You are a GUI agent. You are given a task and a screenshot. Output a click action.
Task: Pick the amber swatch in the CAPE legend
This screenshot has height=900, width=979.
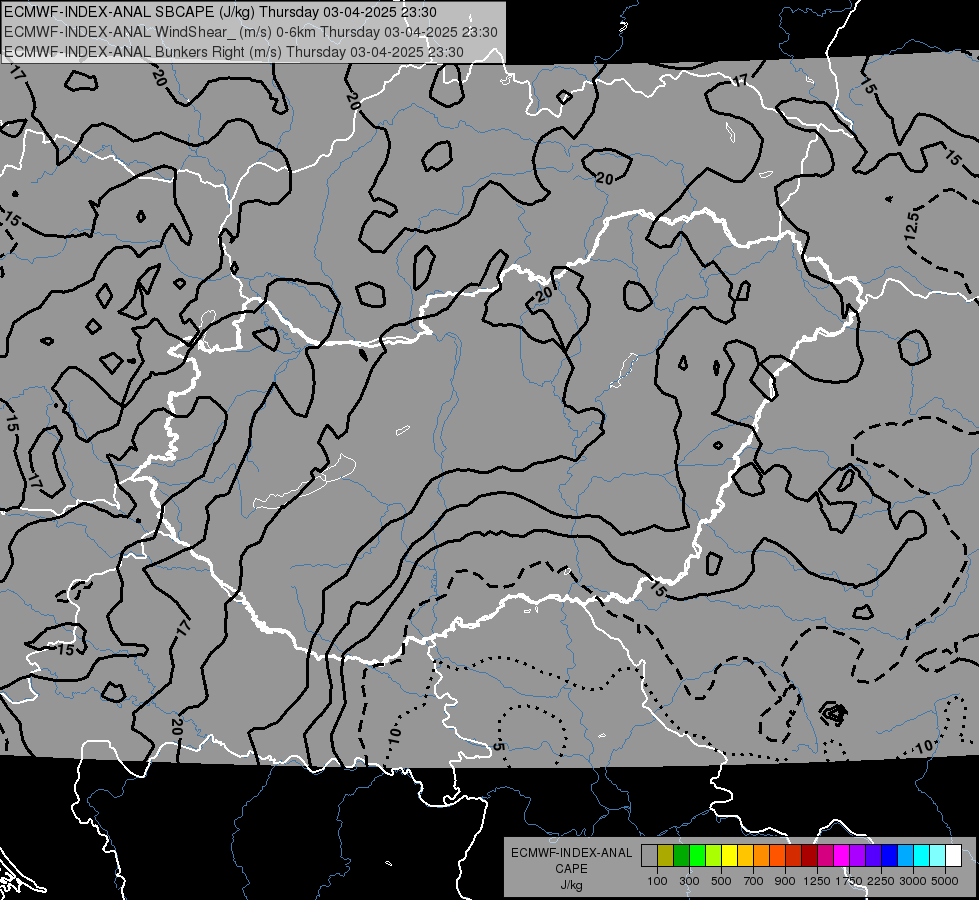coord(745,856)
